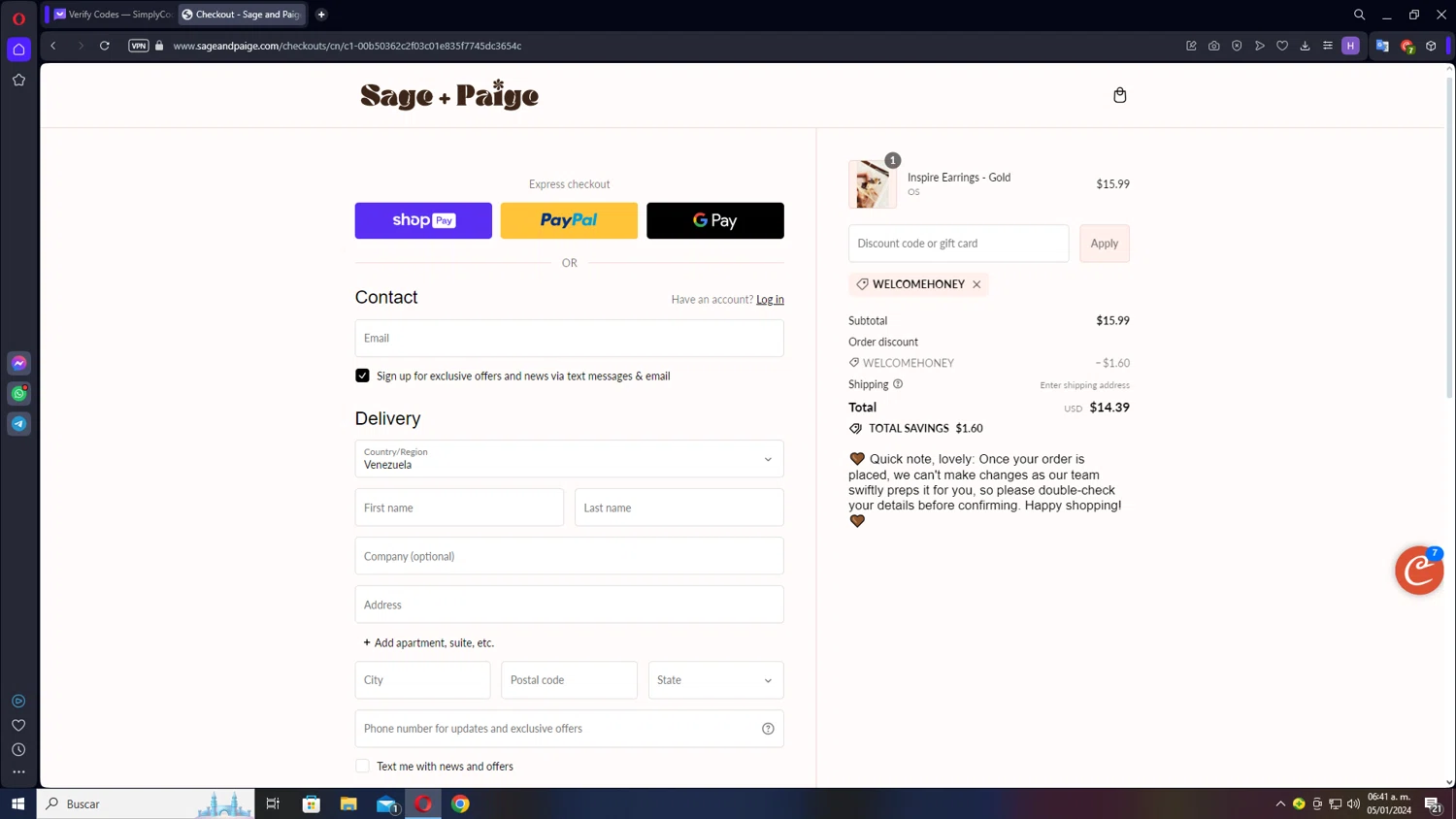Click the Opera logo menu icon
Viewport: 1456px width, 819px height.
point(18,18)
